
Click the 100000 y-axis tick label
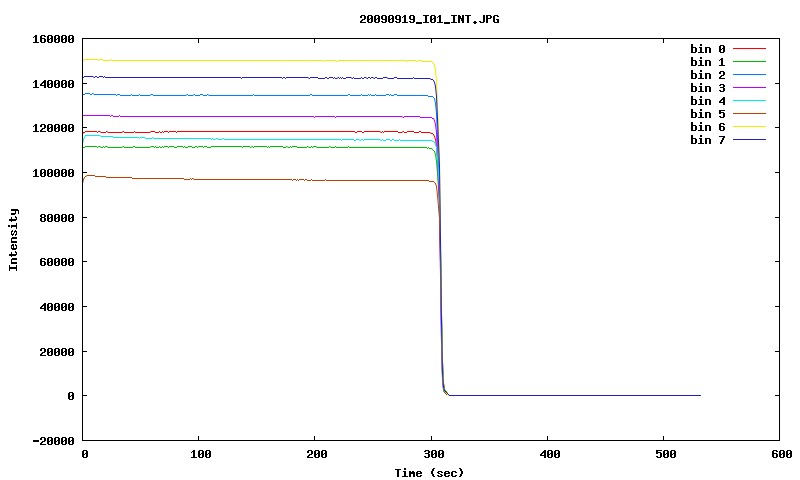[53, 173]
